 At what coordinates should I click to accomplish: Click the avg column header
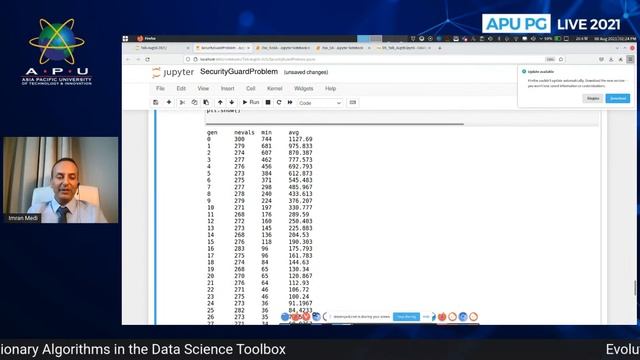pyautogui.click(x=294, y=133)
